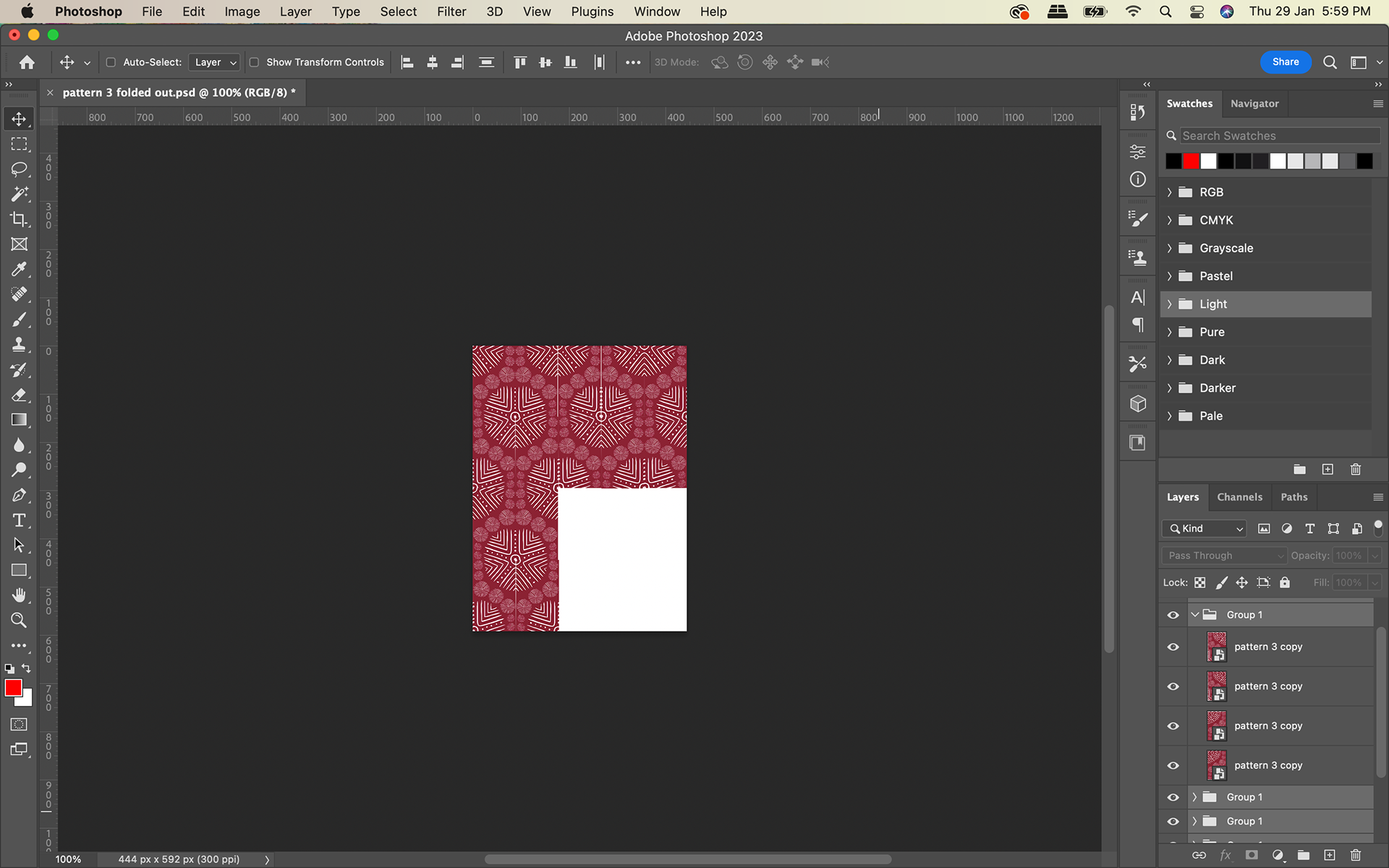This screenshot has height=868, width=1389.
Task: Select the Eyedropper tool
Action: pyautogui.click(x=19, y=269)
